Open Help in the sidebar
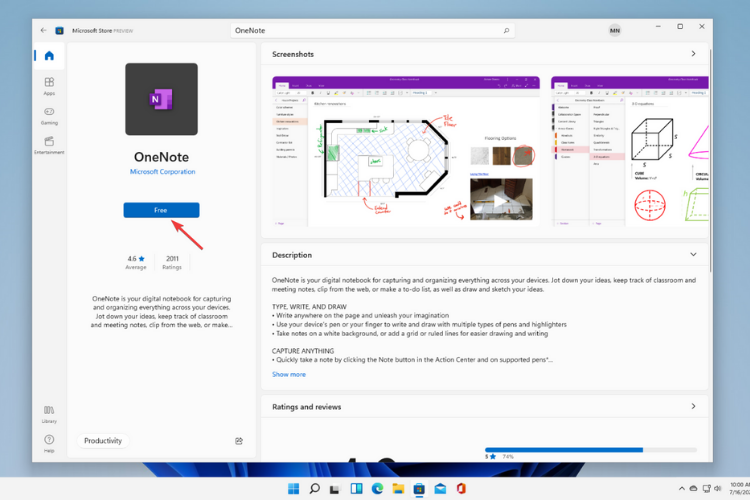Screen dimensions: 750x500 pos(49,444)
